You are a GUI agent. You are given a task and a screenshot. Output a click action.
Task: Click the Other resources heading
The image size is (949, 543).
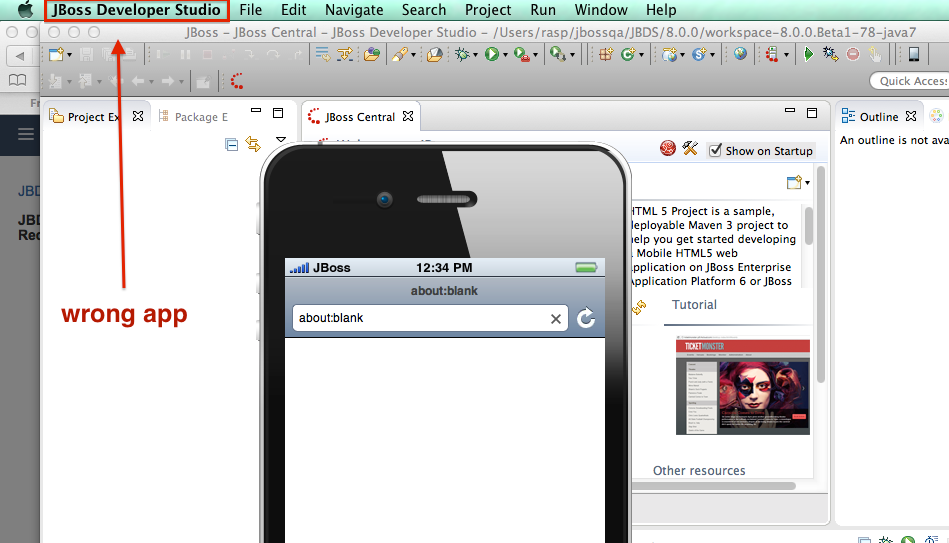coord(699,470)
